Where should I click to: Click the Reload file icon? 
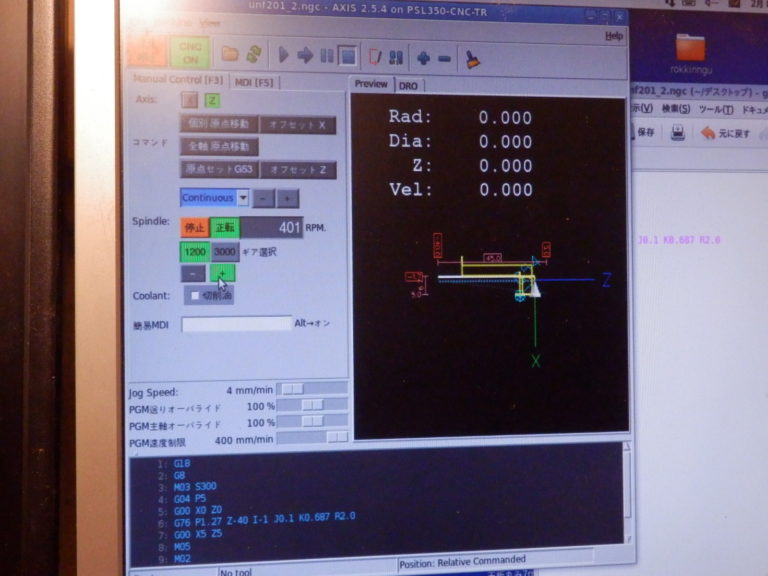coord(253,55)
